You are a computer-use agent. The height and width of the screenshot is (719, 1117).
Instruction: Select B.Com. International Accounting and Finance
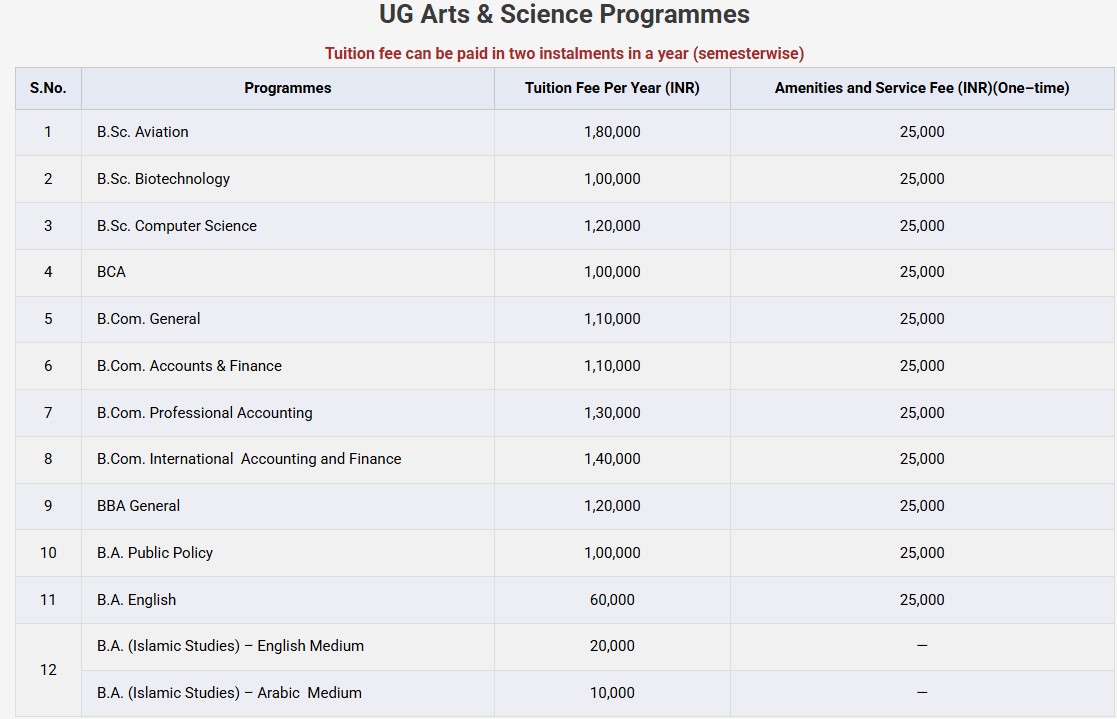click(x=249, y=459)
